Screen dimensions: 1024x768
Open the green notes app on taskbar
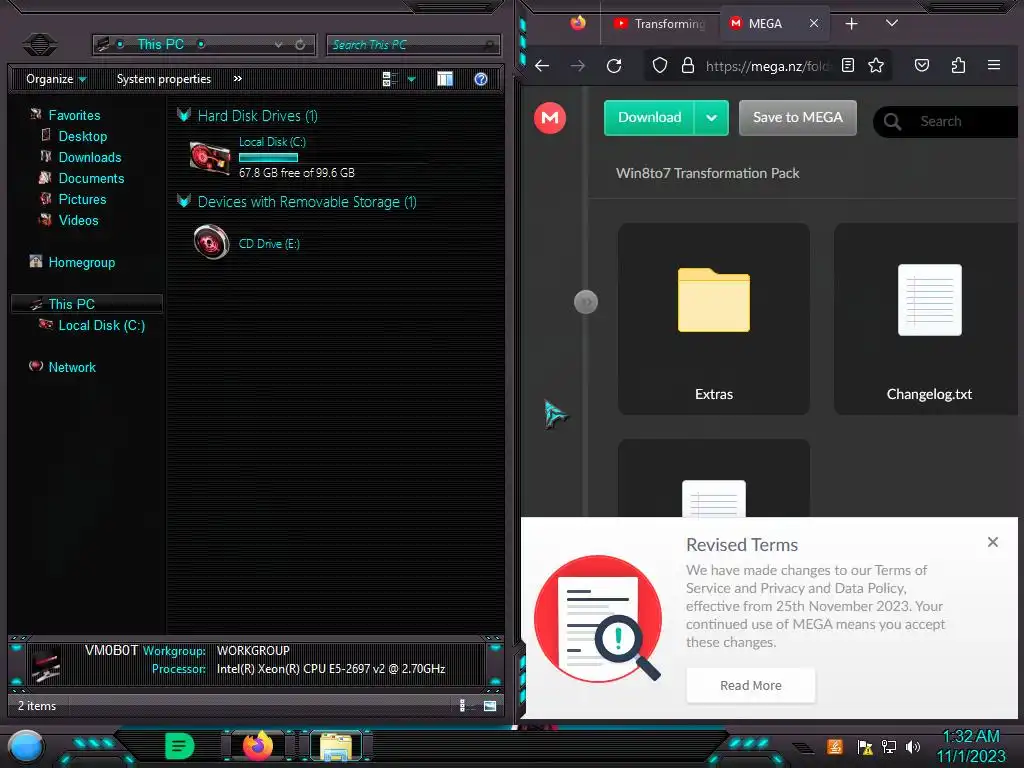179,746
